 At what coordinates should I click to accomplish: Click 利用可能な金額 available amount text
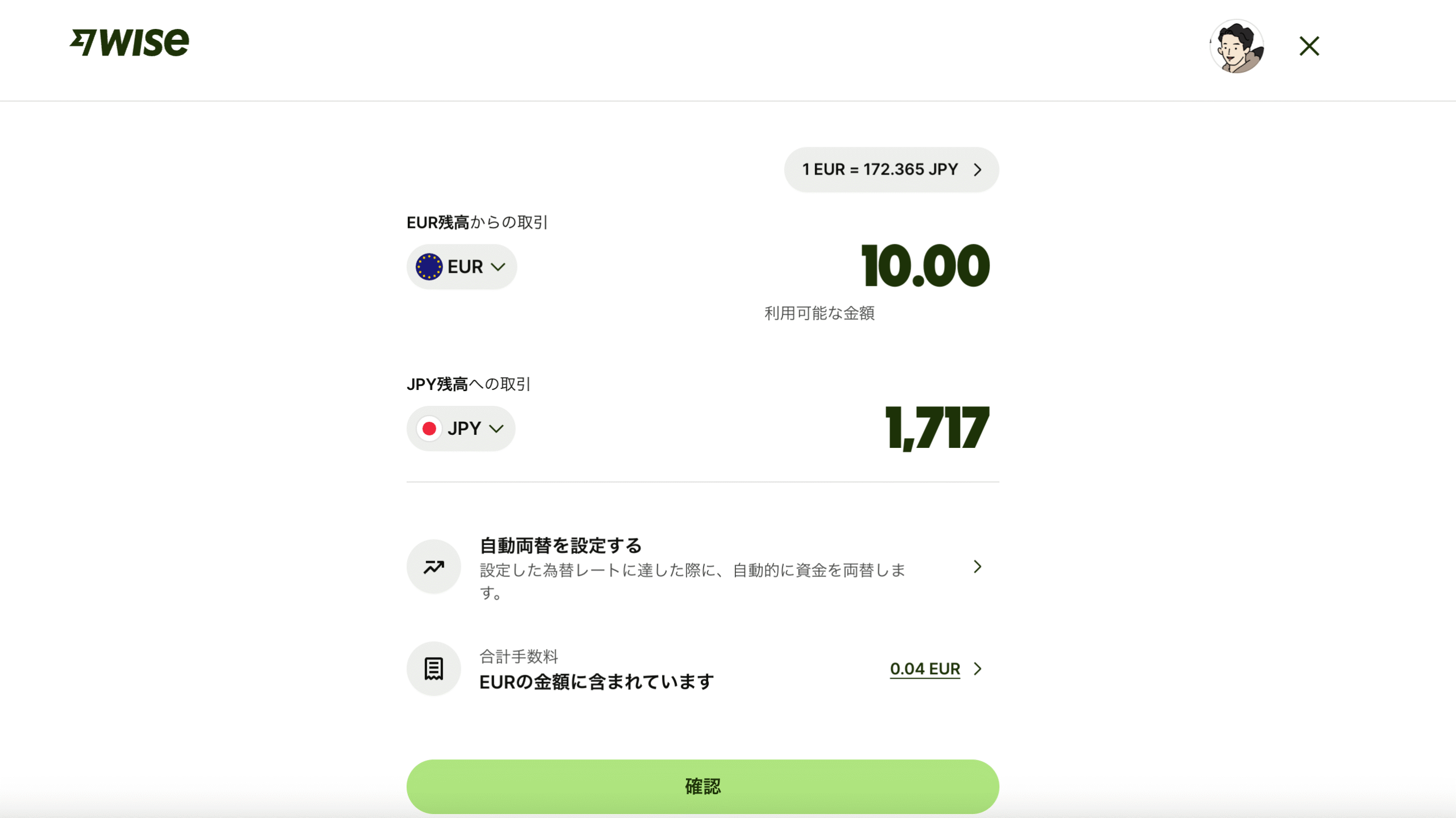click(819, 313)
